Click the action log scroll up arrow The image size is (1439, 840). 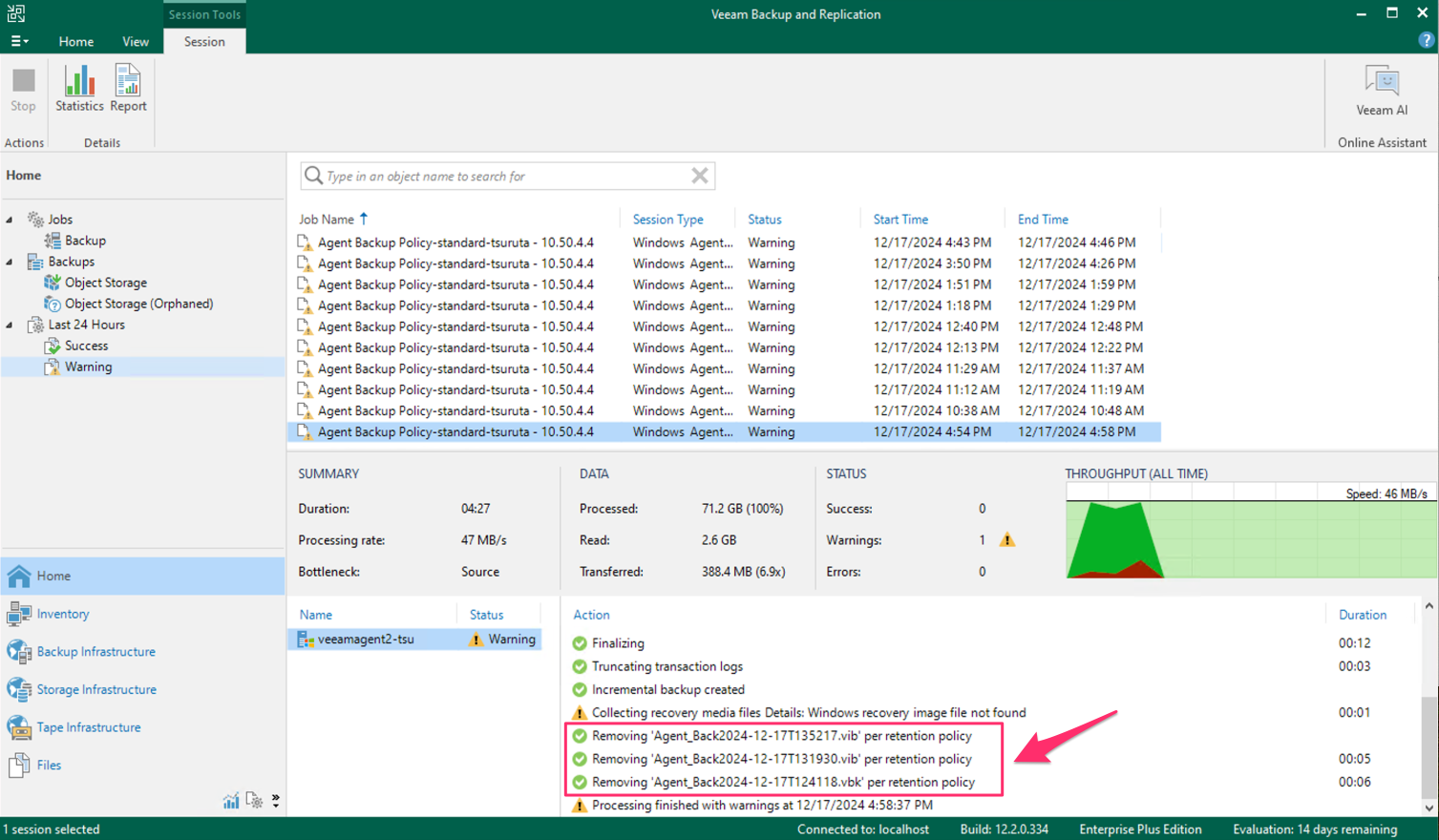[1428, 606]
